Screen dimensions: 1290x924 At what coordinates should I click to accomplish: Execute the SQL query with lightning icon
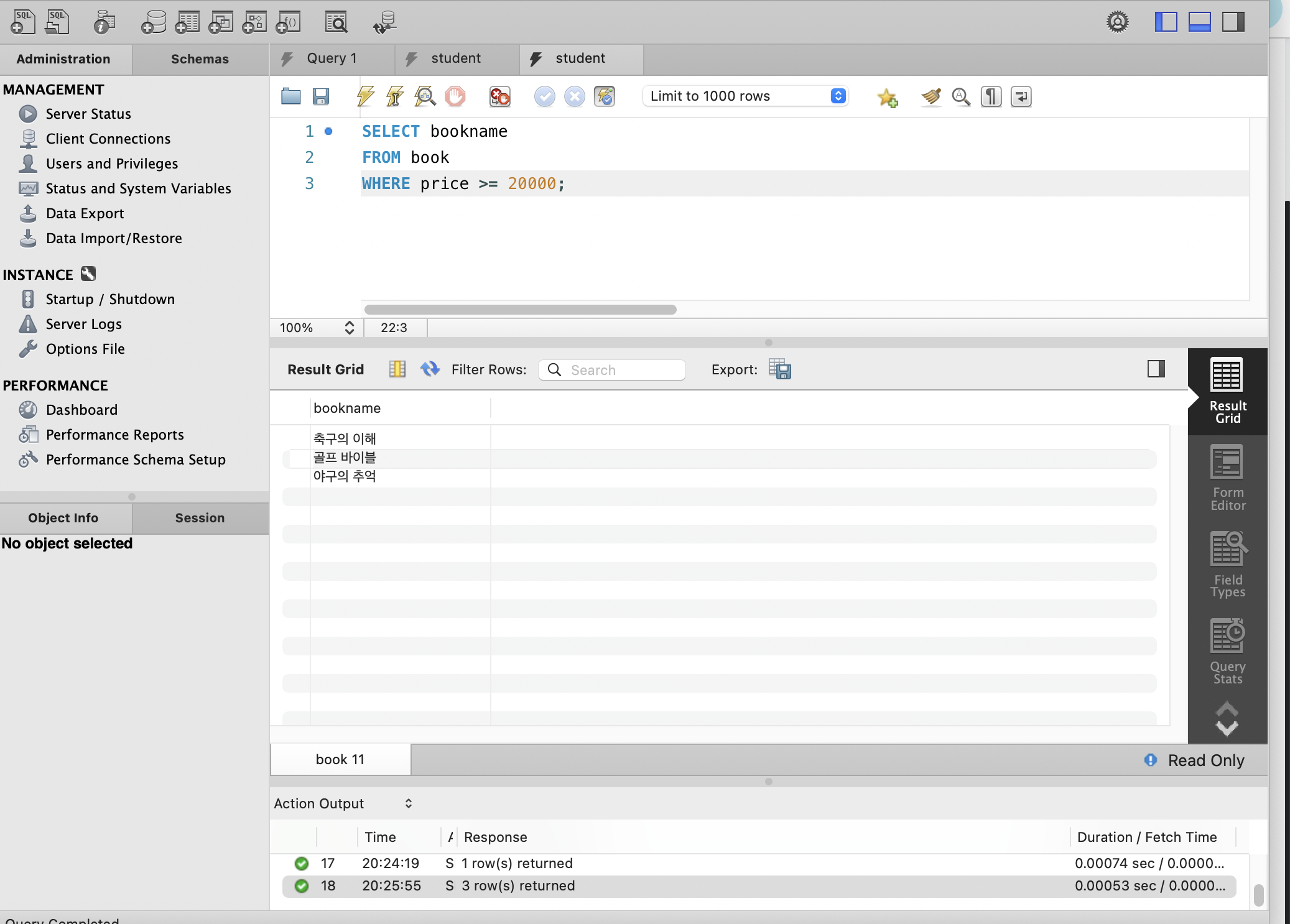click(x=365, y=96)
